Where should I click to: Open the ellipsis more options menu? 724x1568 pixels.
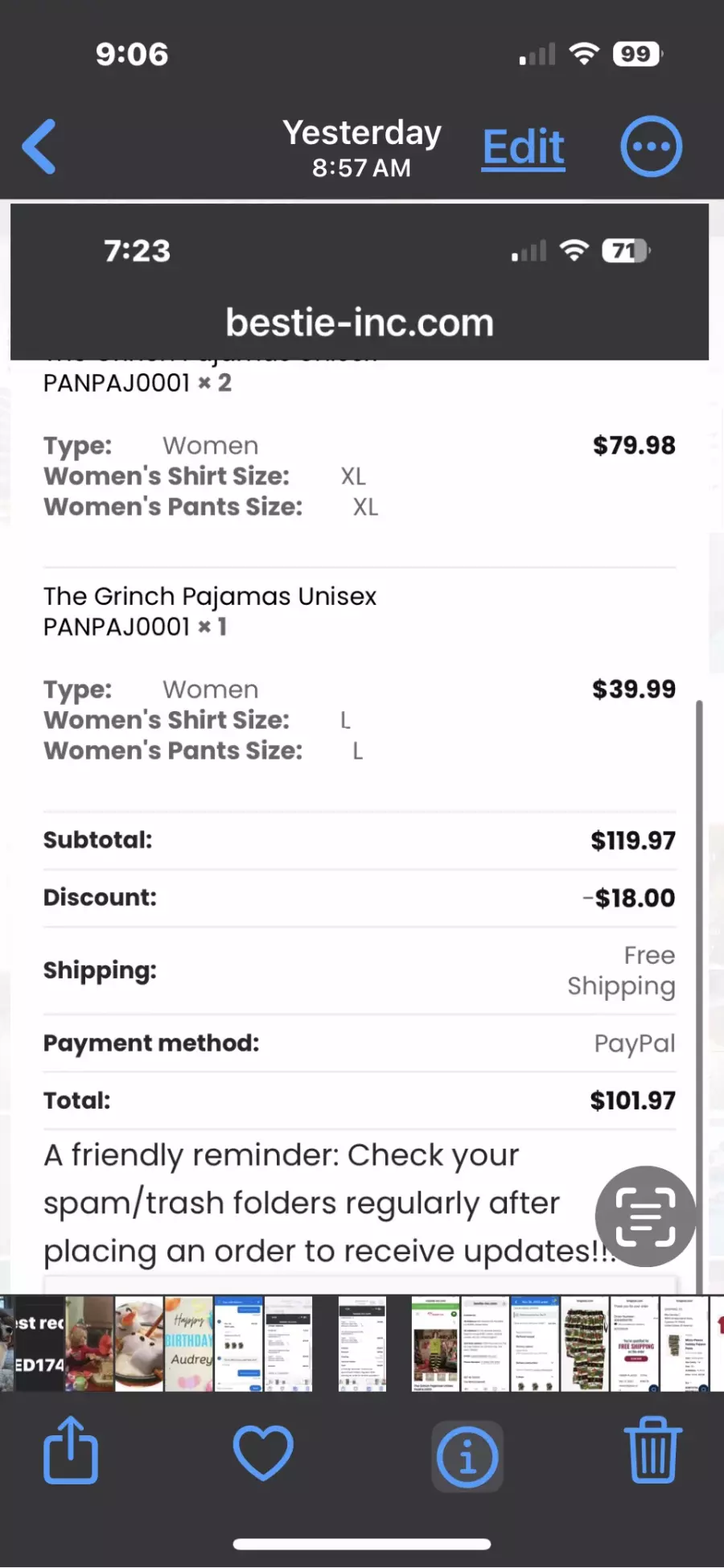652,147
